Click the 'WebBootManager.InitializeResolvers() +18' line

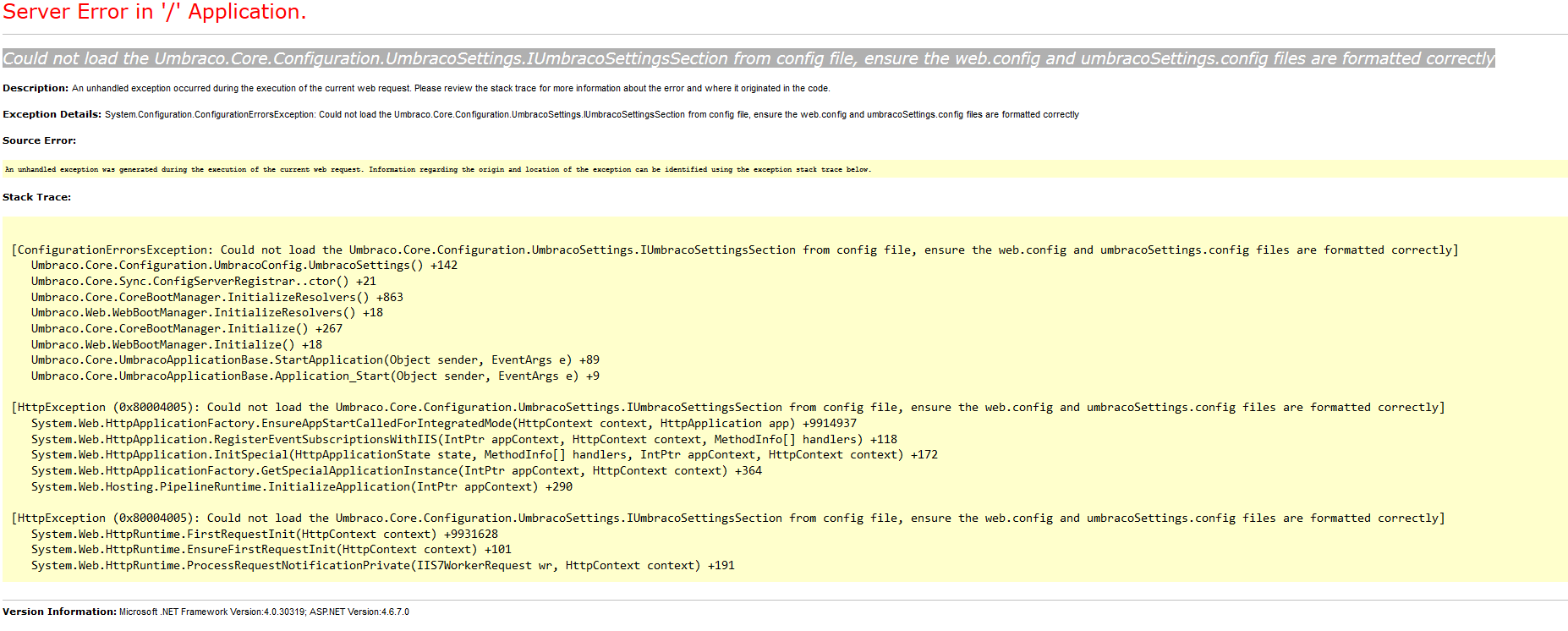[206, 312]
